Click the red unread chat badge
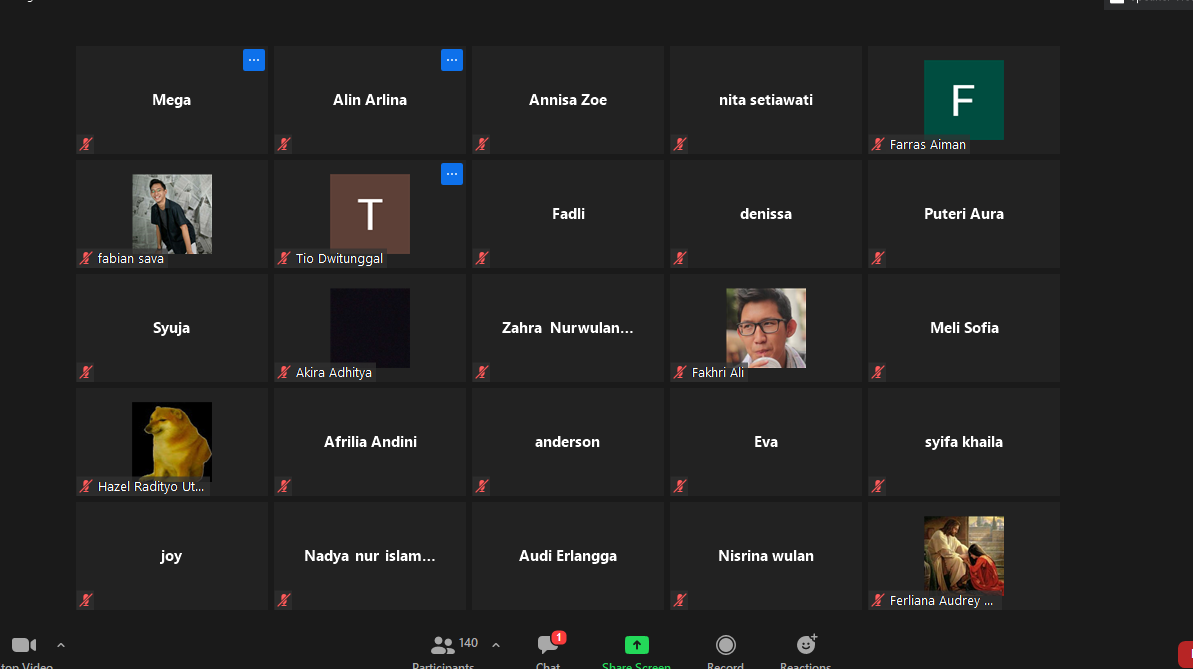The width and height of the screenshot is (1193, 669). pos(558,638)
